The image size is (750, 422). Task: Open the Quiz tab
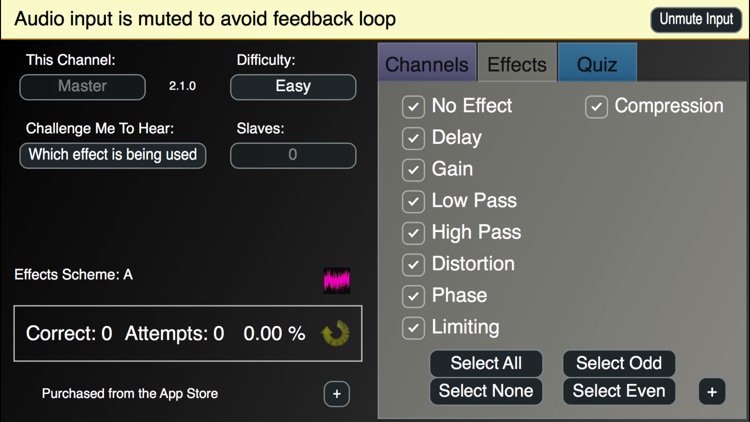(597, 65)
